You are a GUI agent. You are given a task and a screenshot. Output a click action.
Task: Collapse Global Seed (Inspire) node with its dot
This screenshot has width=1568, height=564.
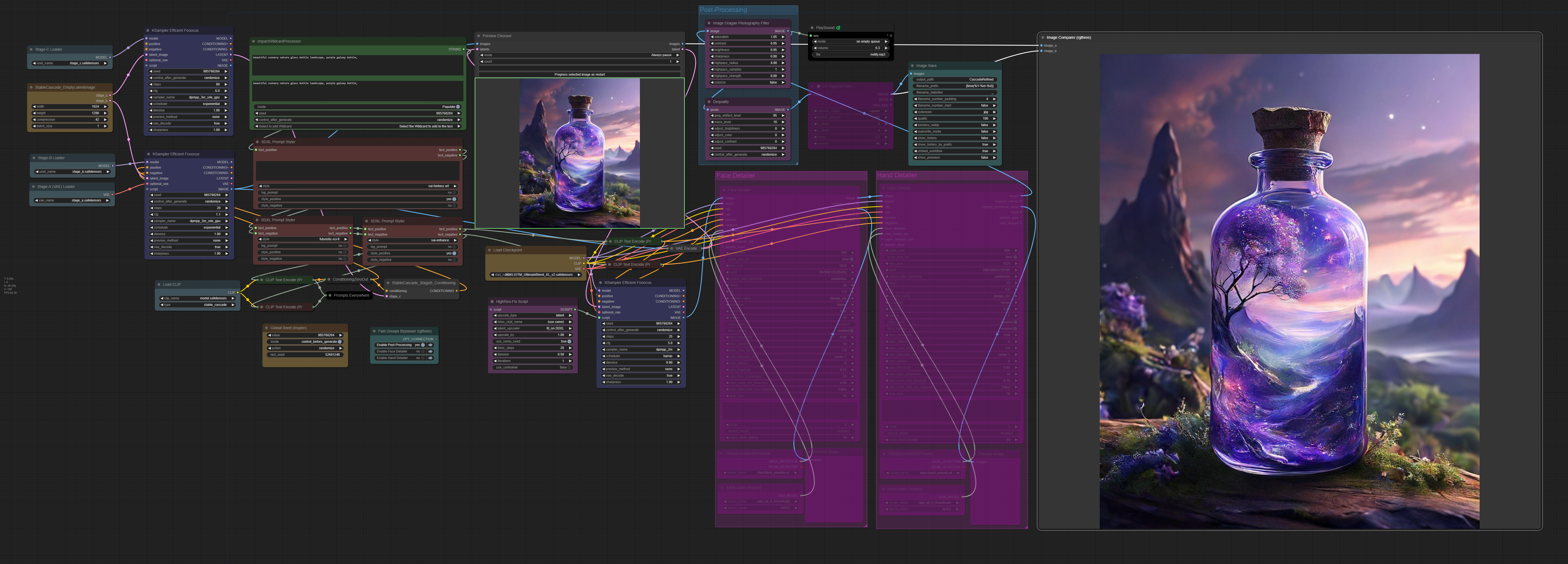267,328
